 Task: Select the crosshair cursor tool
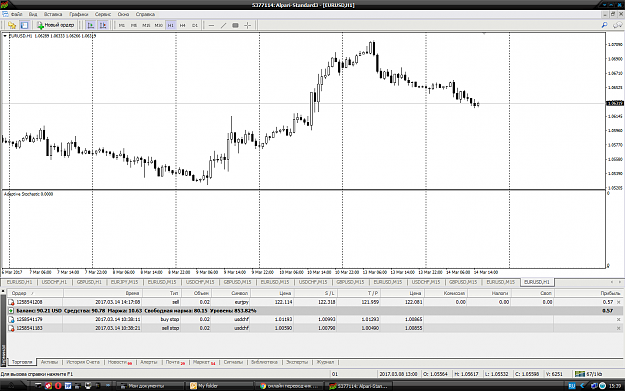[248, 25]
